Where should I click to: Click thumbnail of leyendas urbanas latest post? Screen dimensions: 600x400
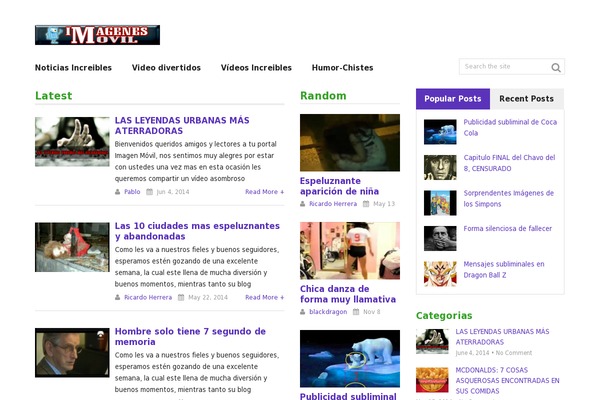72,142
